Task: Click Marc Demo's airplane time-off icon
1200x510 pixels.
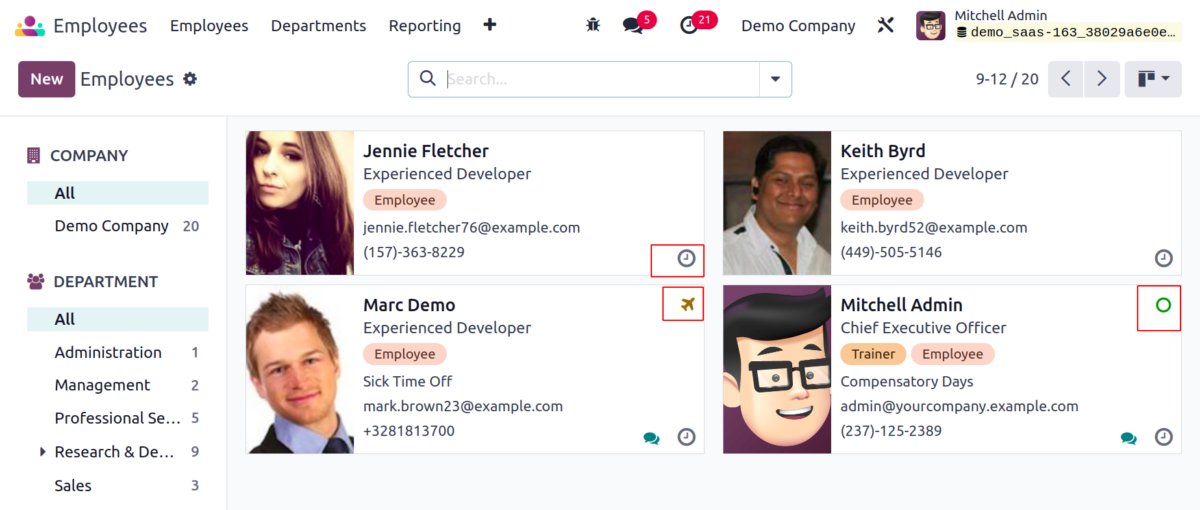Action: pyautogui.click(x=687, y=304)
